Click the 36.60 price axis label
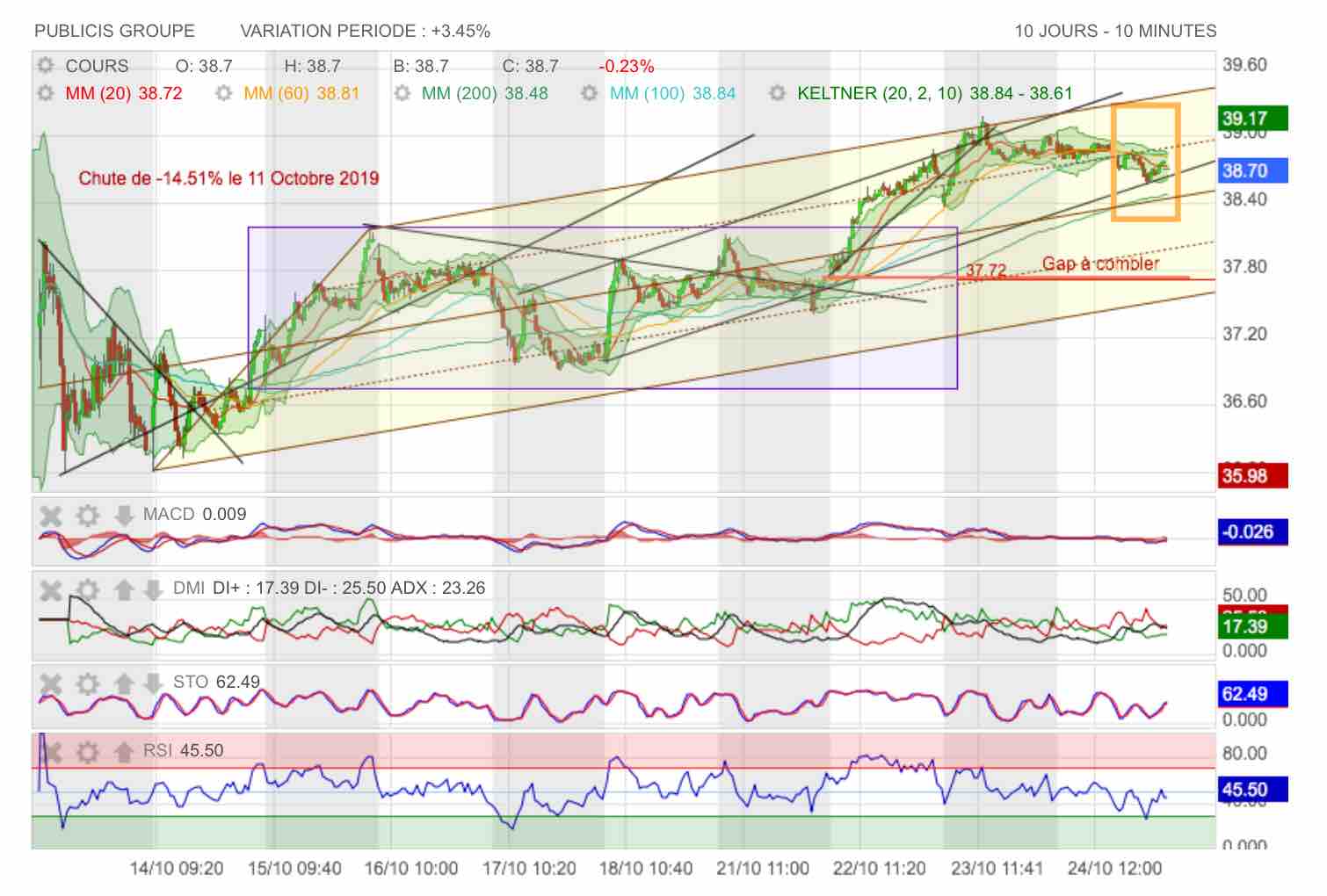The height and width of the screenshot is (896, 1327). (1244, 401)
